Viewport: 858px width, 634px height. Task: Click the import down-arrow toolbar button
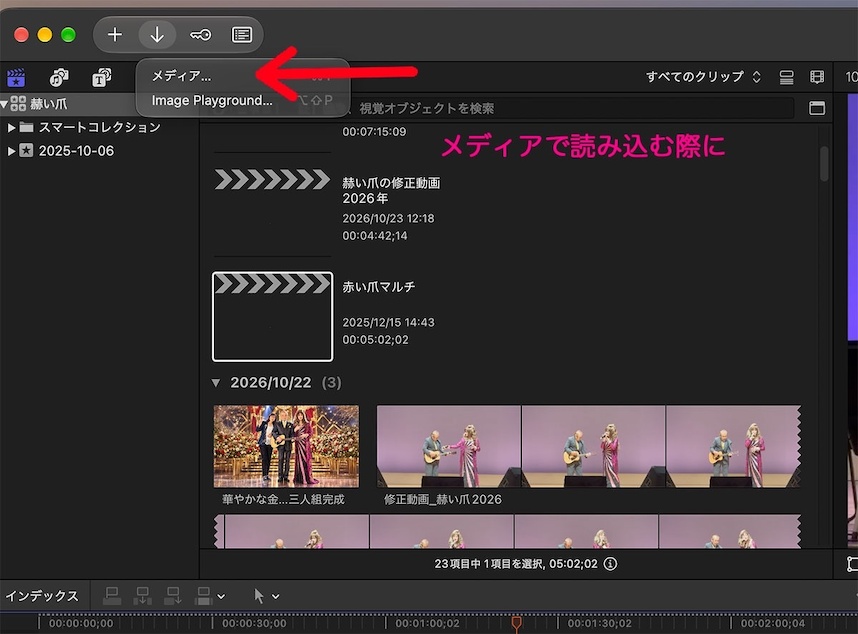pos(157,35)
